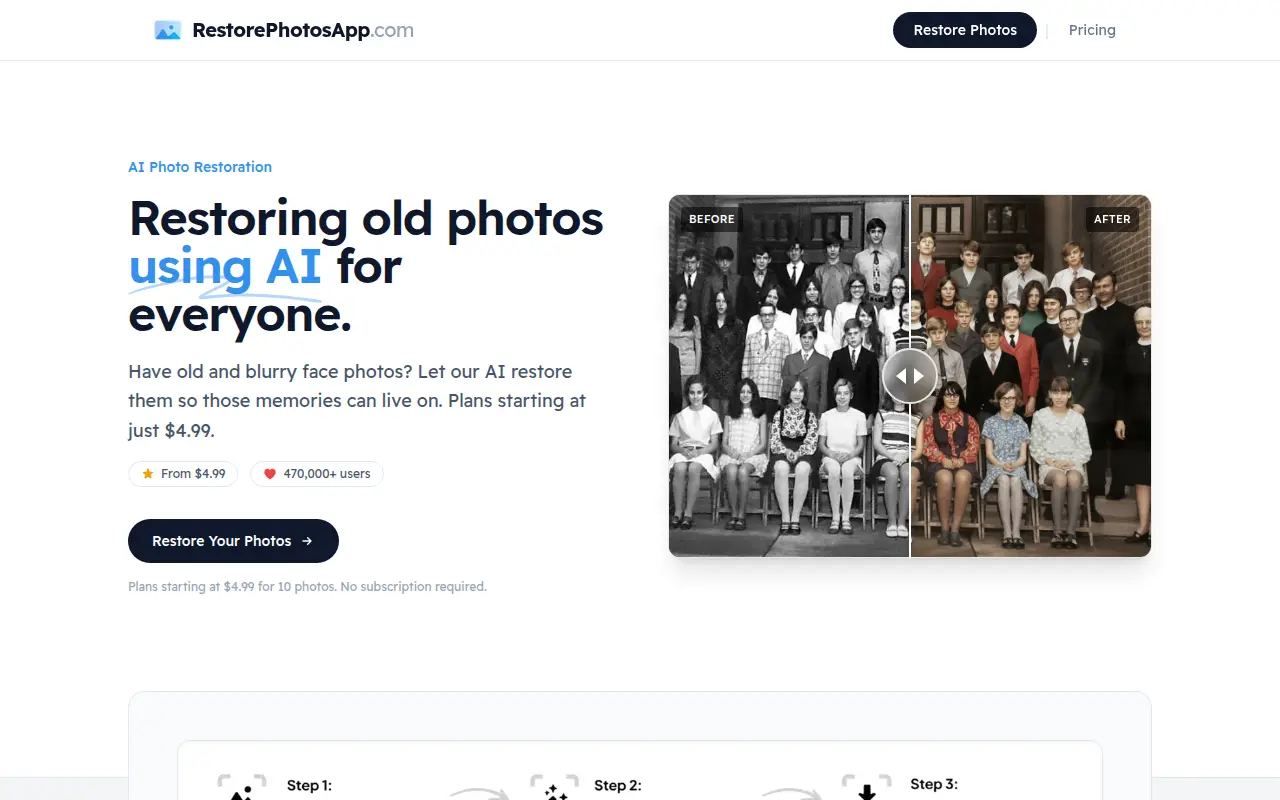Click the Restore Your Photos button

pyautogui.click(x=233, y=541)
